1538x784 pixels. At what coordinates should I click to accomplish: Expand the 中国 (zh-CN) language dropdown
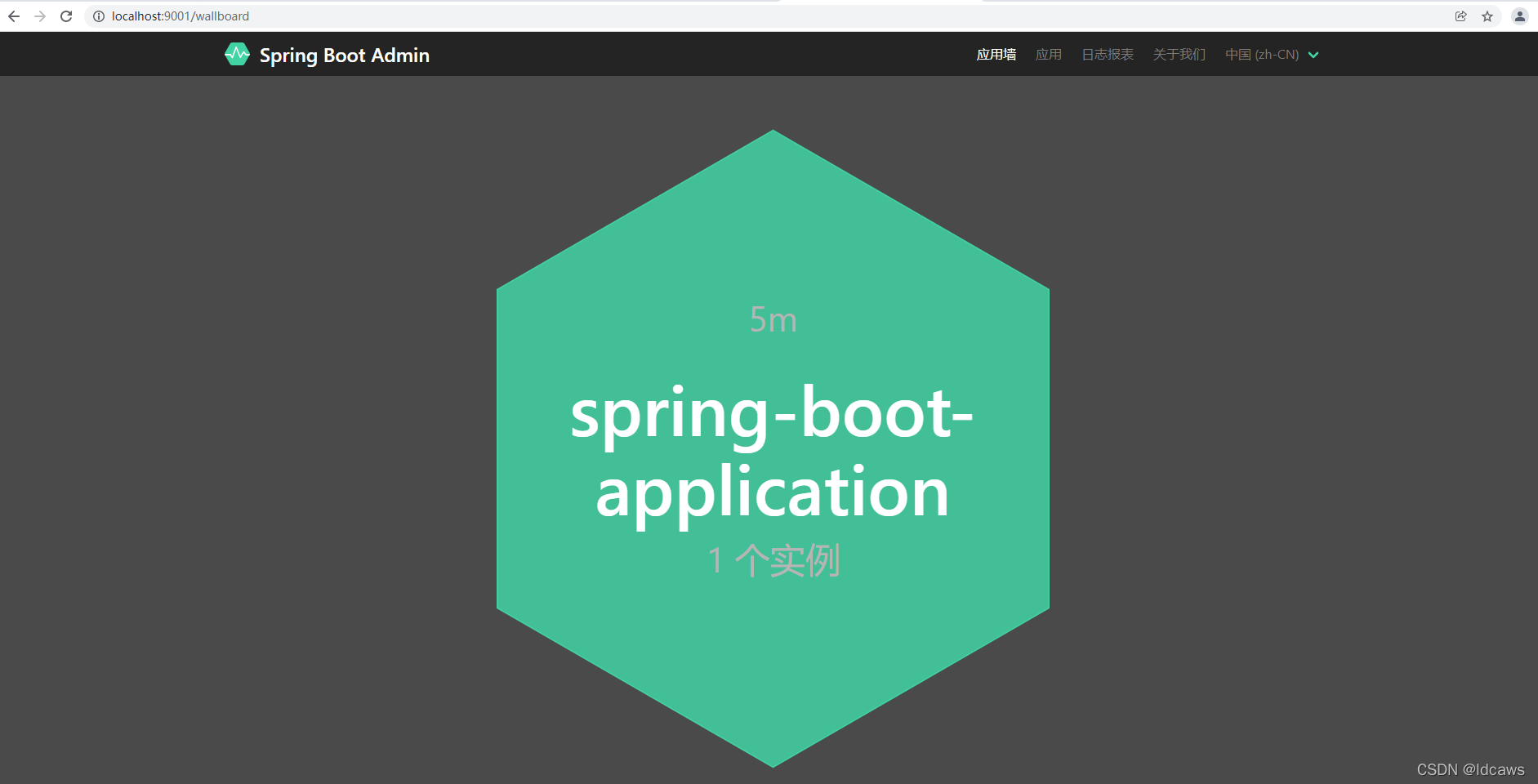(x=1272, y=55)
